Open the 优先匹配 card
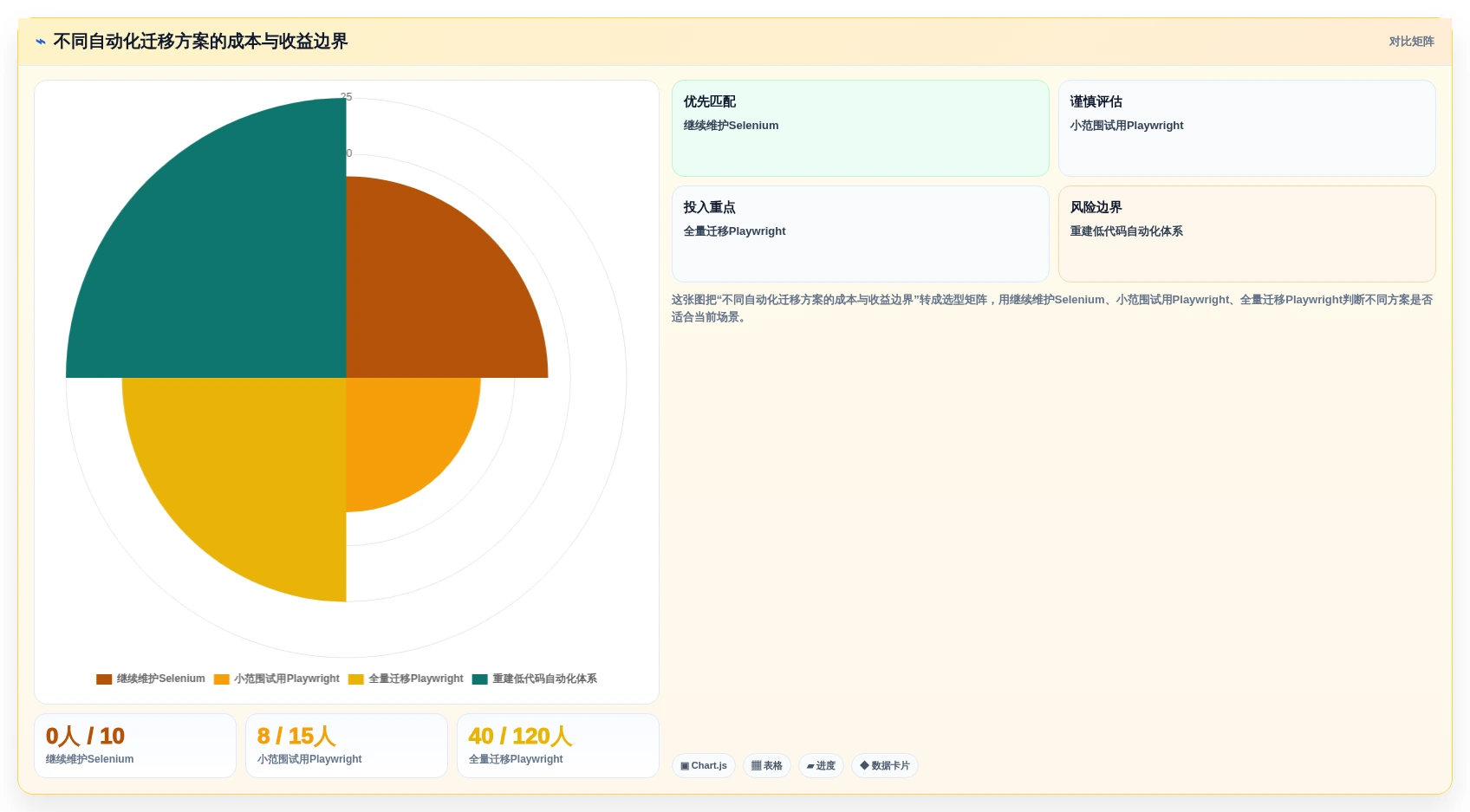 (860, 128)
